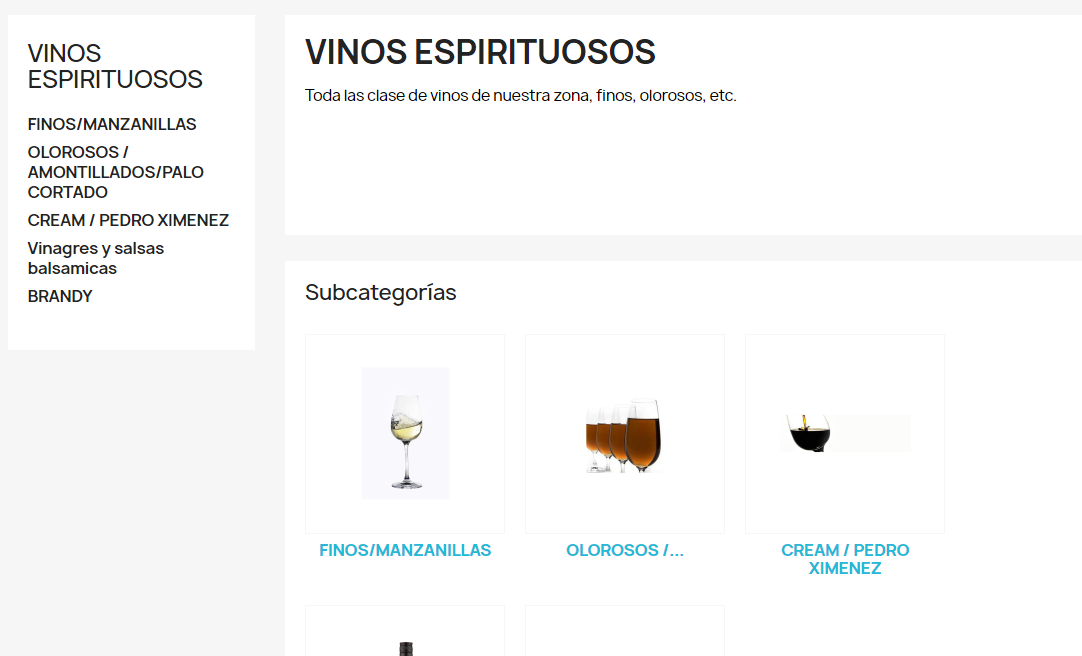The width and height of the screenshot is (1082, 656).
Task: Click the amber sherry glasses picture
Action: click(624, 435)
